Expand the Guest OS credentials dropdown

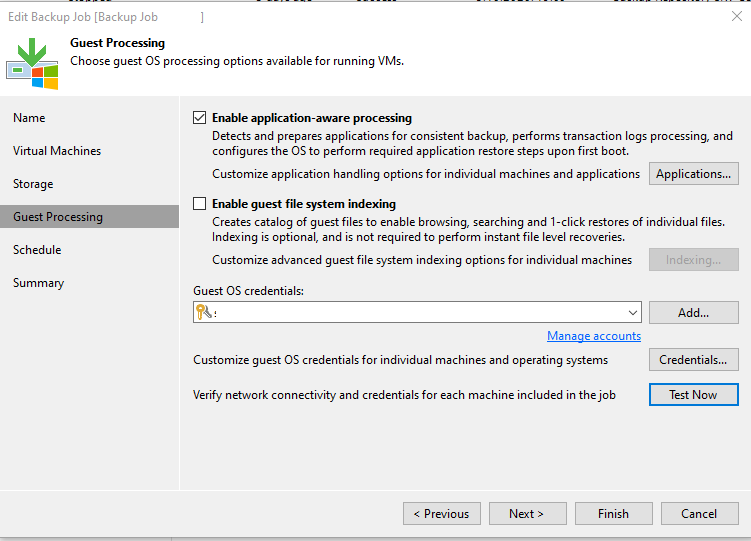point(632,313)
